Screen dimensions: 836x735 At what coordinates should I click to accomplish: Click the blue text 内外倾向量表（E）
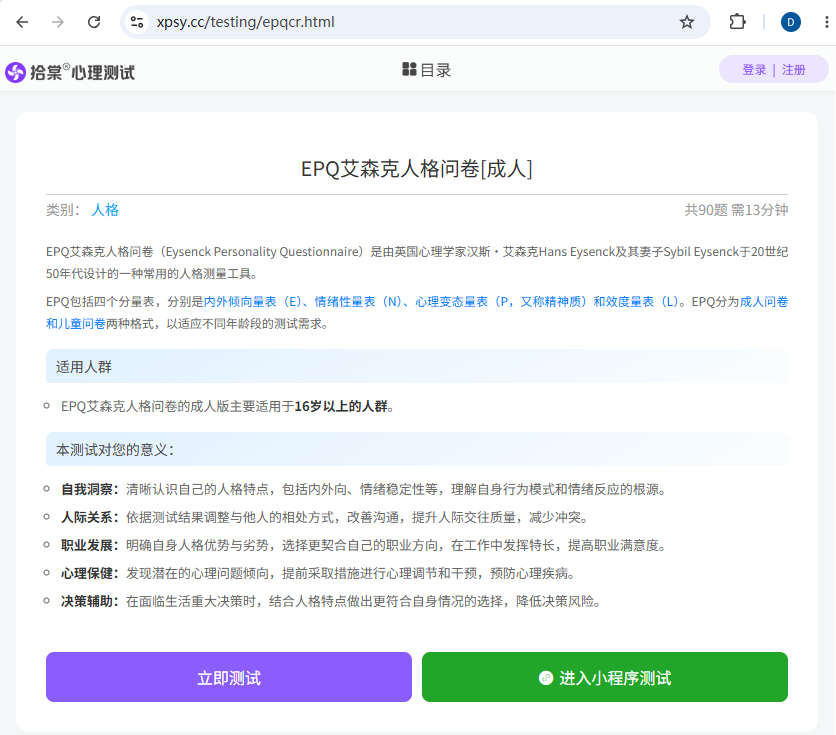(253, 302)
